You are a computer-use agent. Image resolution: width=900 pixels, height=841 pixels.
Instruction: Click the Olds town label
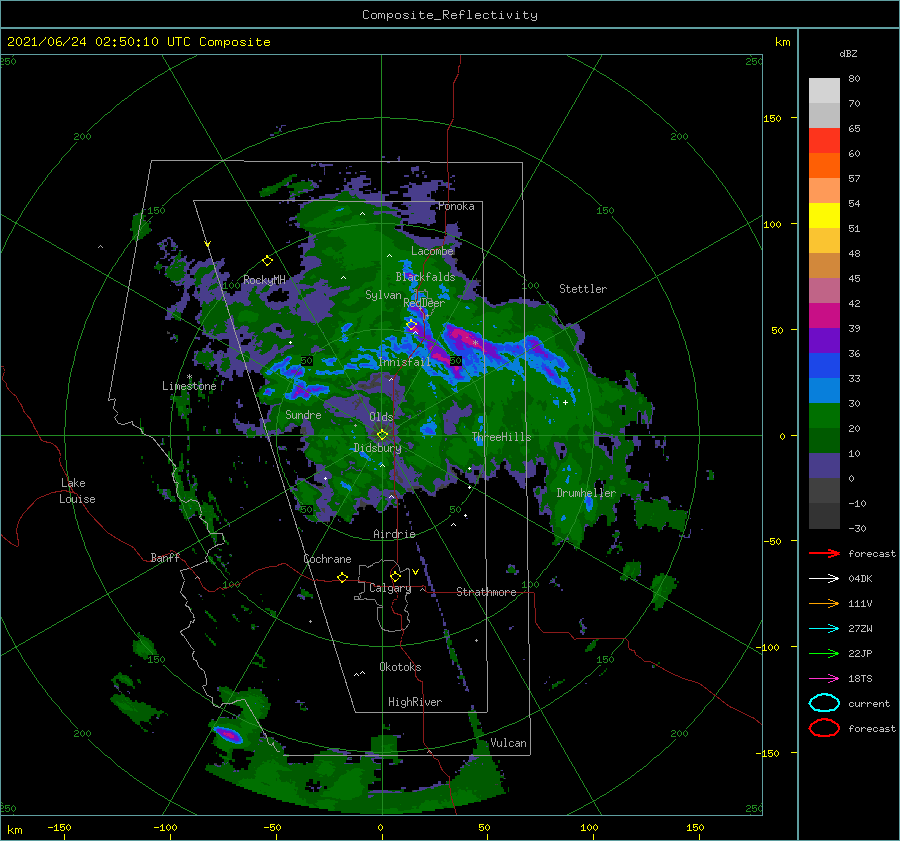[381, 417]
